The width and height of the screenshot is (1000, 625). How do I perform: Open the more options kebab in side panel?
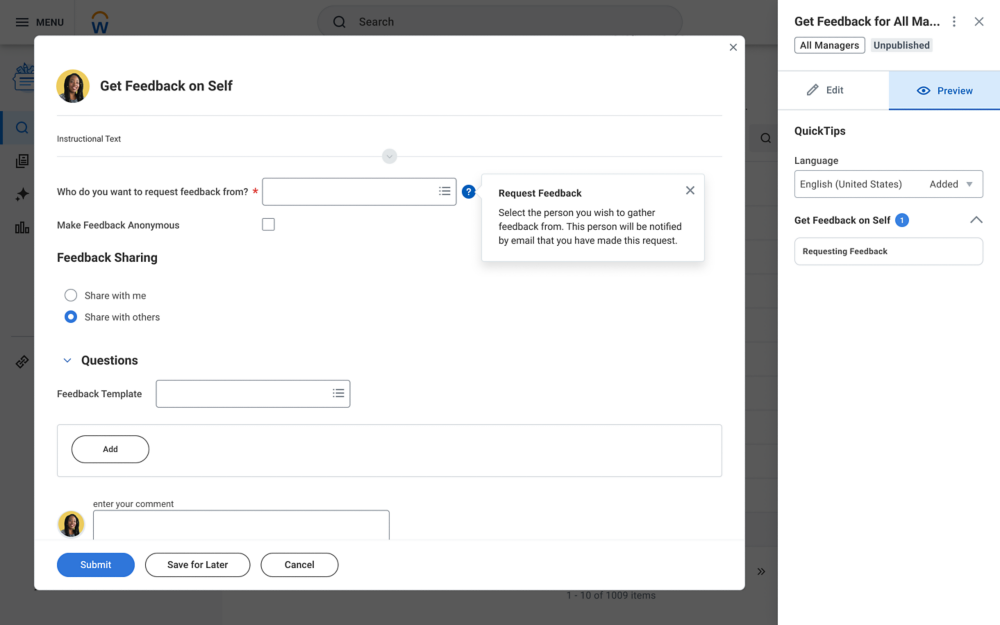pyautogui.click(x=954, y=22)
